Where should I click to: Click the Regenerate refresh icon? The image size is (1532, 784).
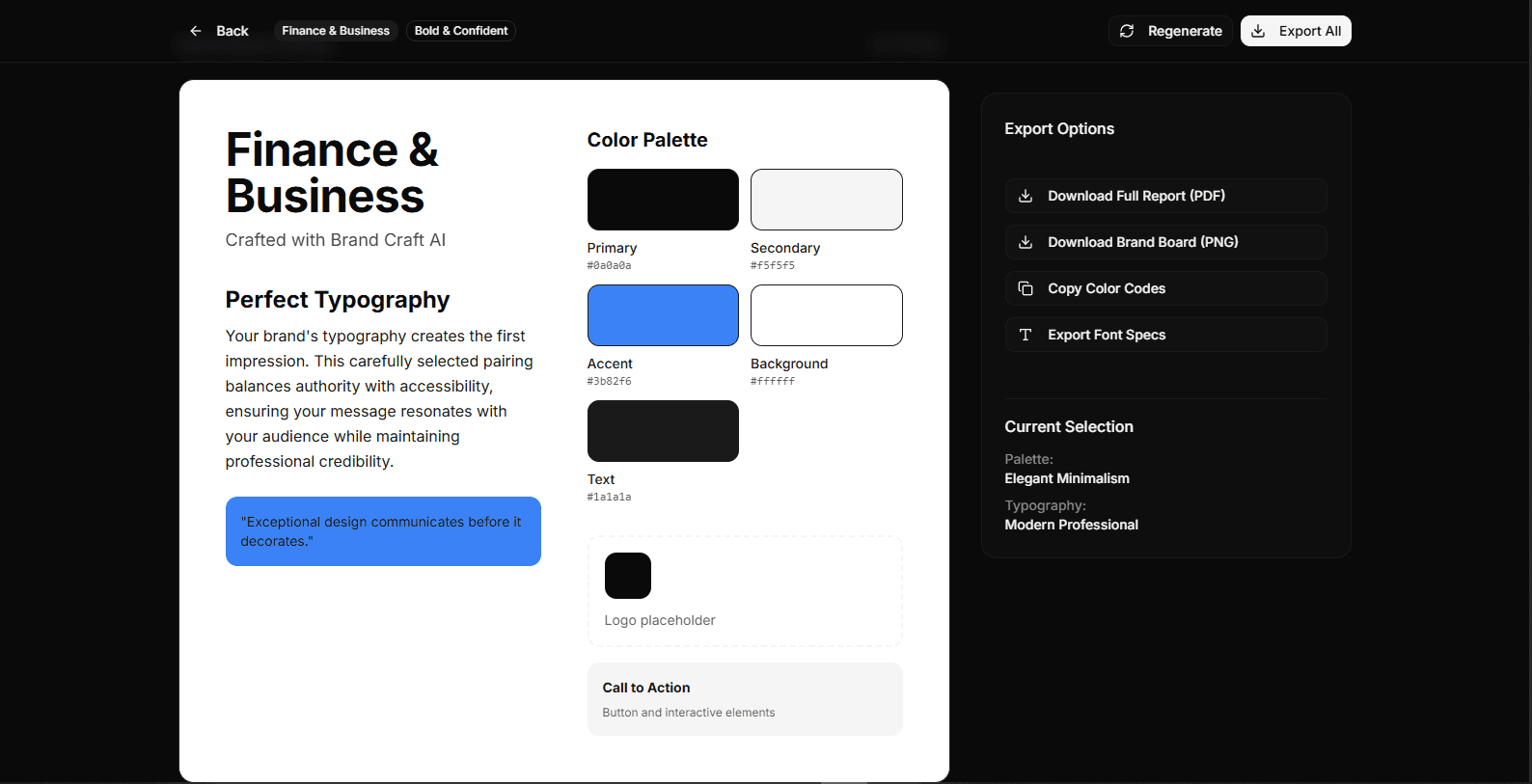tap(1127, 31)
